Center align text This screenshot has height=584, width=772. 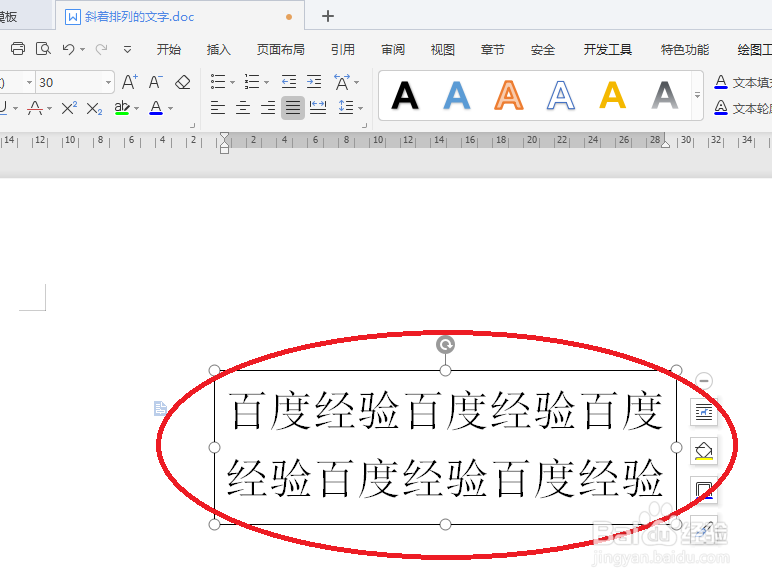(243, 107)
